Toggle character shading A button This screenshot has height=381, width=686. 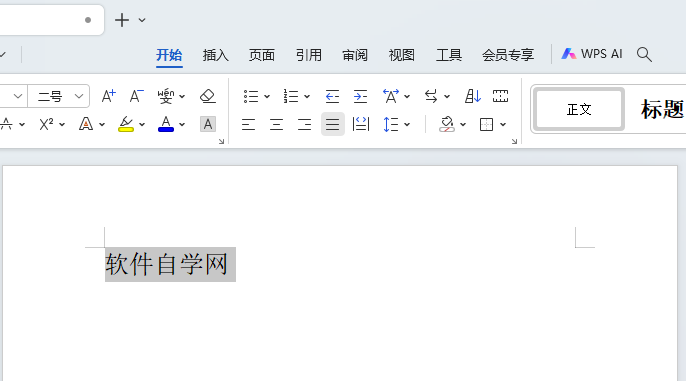click(x=208, y=124)
